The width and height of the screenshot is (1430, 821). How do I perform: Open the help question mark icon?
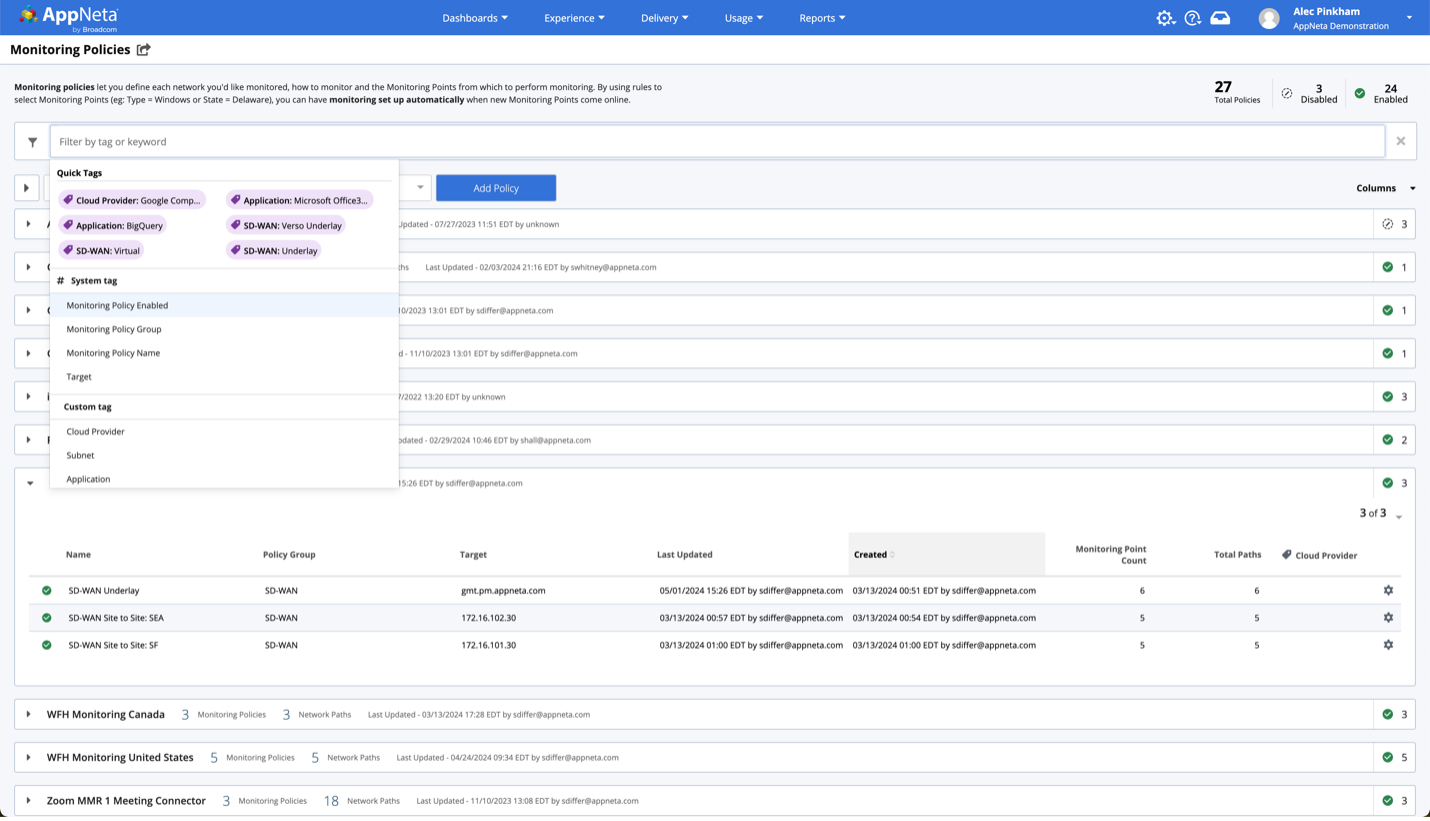point(1192,18)
